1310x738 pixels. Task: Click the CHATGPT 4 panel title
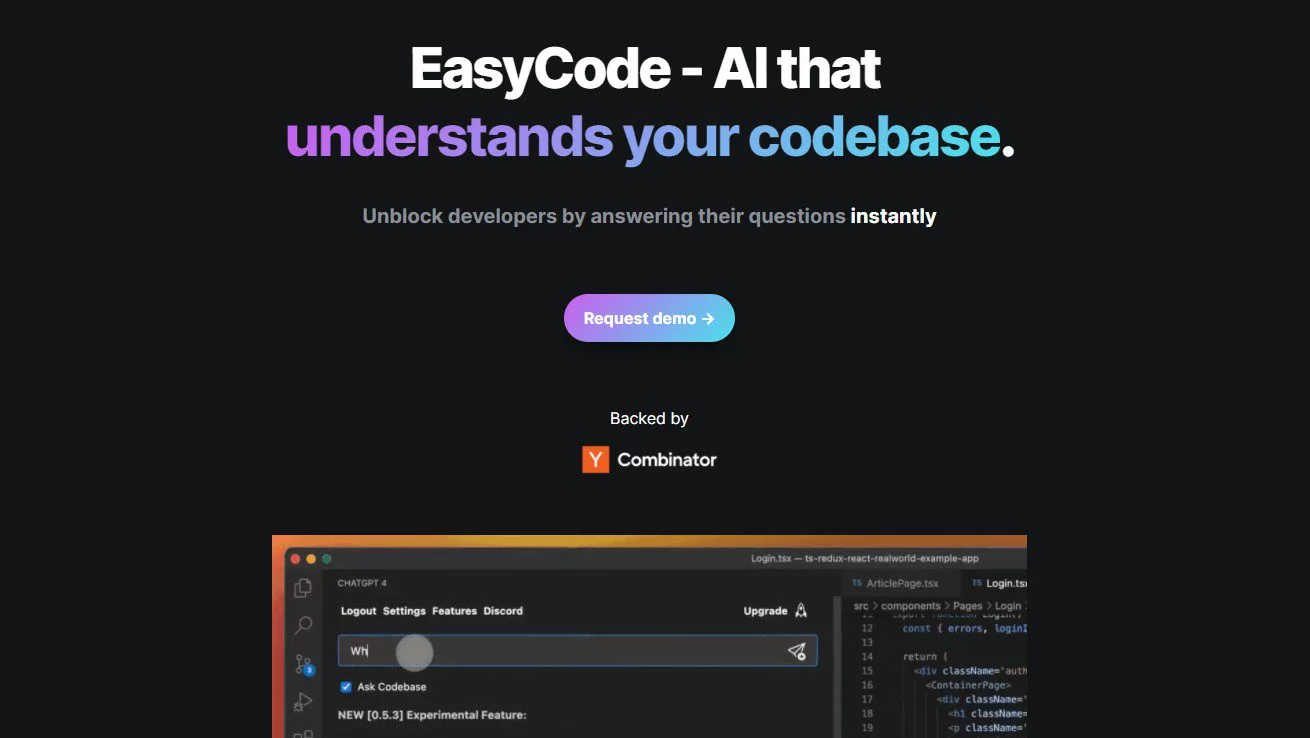point(362,583)
